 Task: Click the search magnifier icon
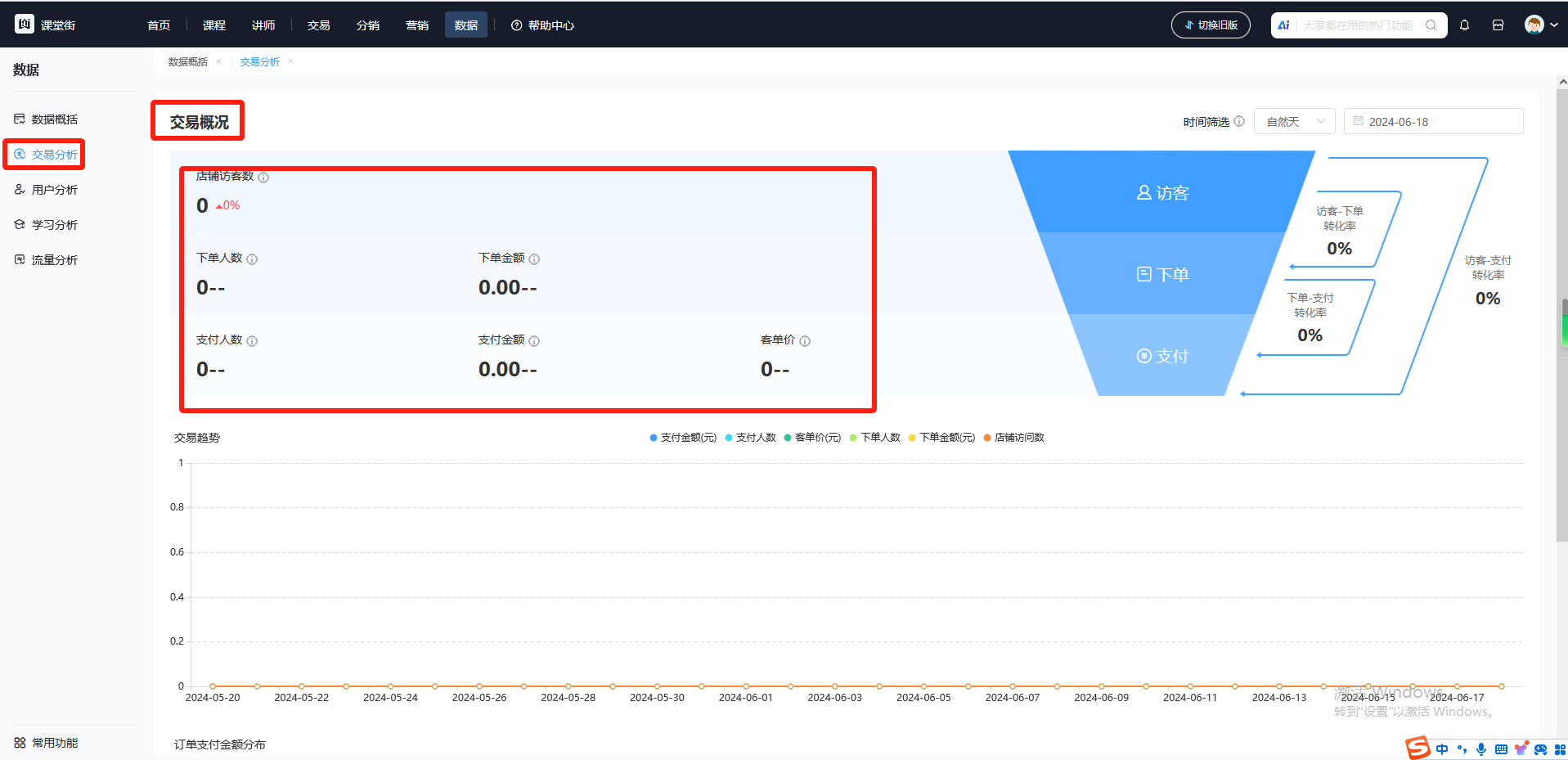point(1431,25)
